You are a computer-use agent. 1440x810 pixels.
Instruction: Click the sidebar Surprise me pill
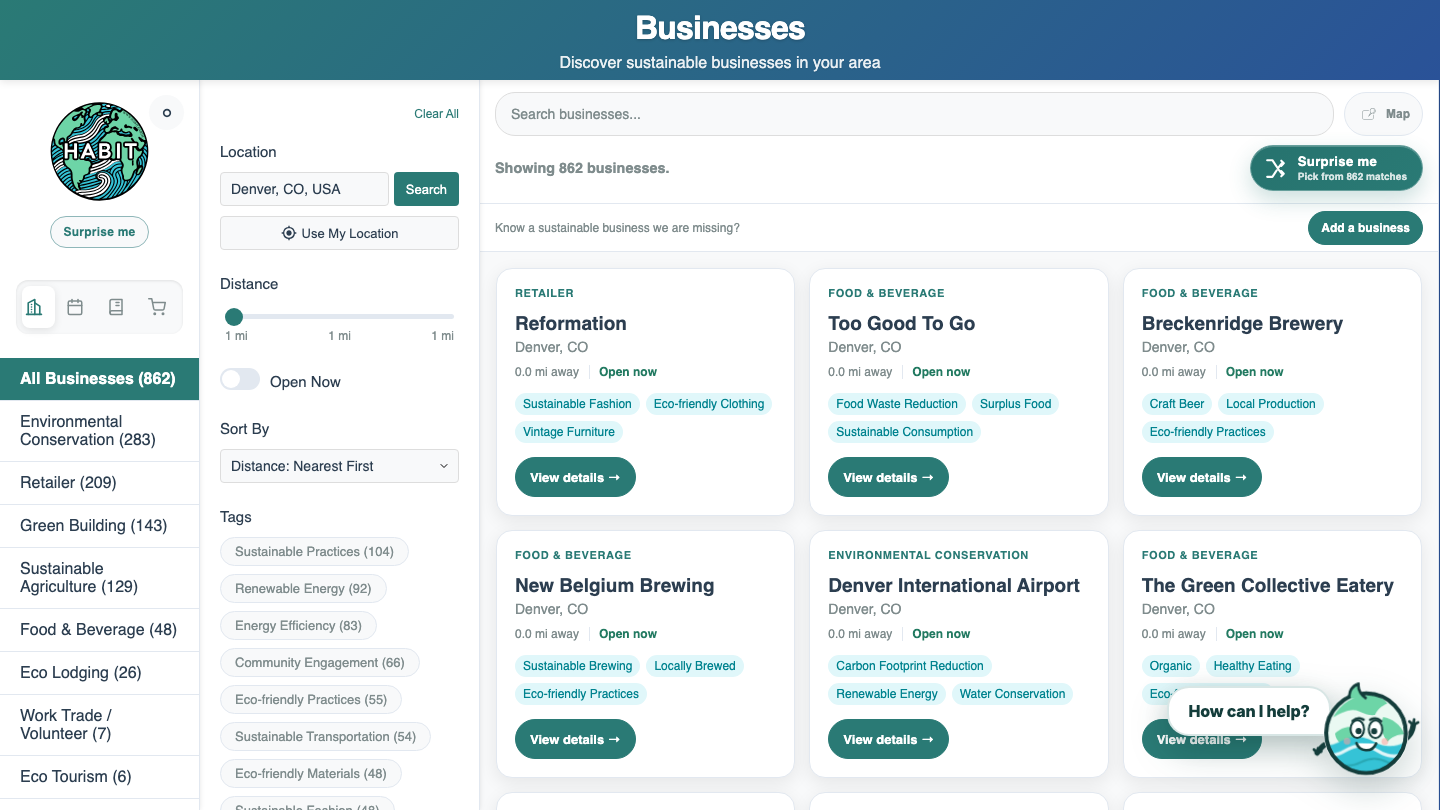pyautogui.click(x=99, y=232)
